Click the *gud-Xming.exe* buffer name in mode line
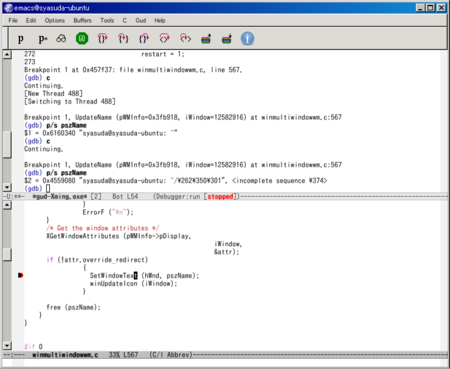Image resolution: width=450 pixels, height=369 pixels. click(x=60, y=197)
